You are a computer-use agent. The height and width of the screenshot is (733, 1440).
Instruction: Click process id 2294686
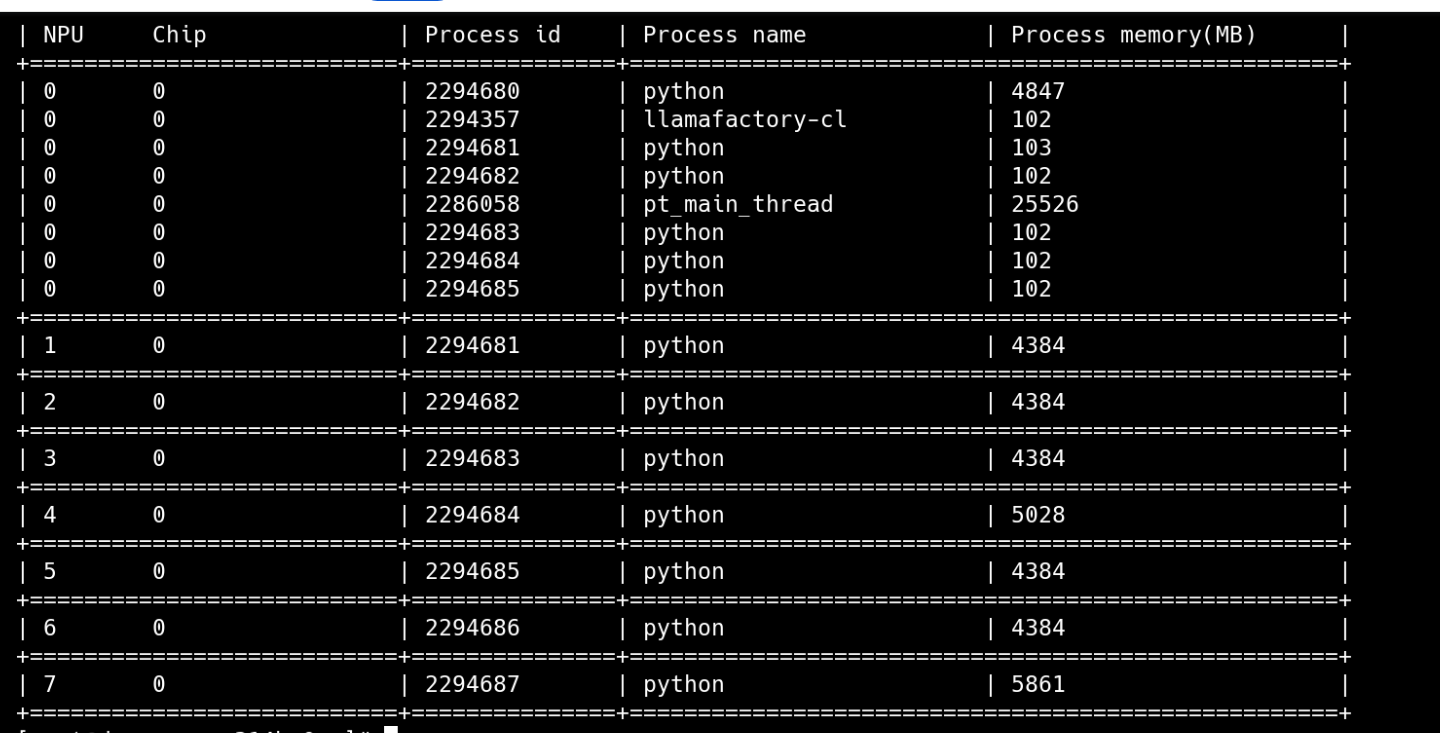point(472,628)
